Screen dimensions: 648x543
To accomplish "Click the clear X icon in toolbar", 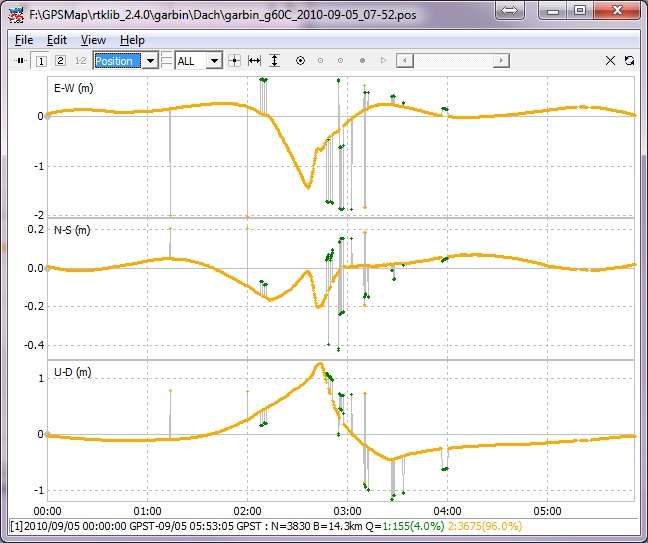I will tap(611, 61).
